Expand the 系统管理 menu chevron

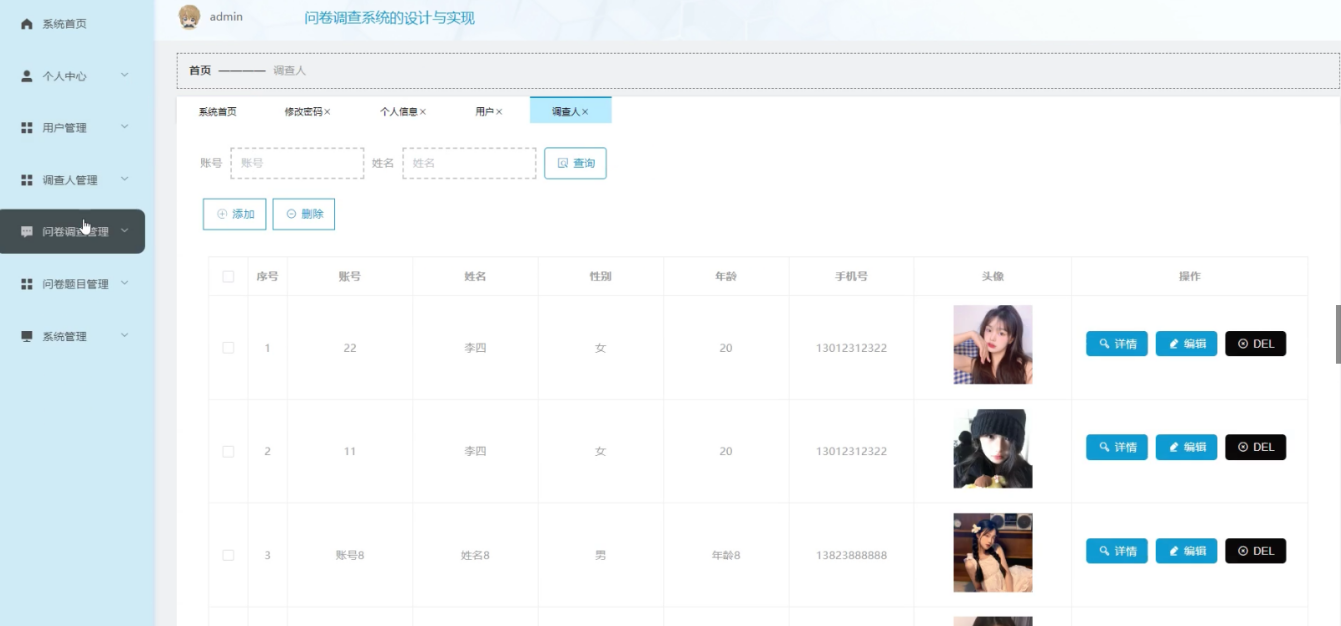click(x=124, y=336)
